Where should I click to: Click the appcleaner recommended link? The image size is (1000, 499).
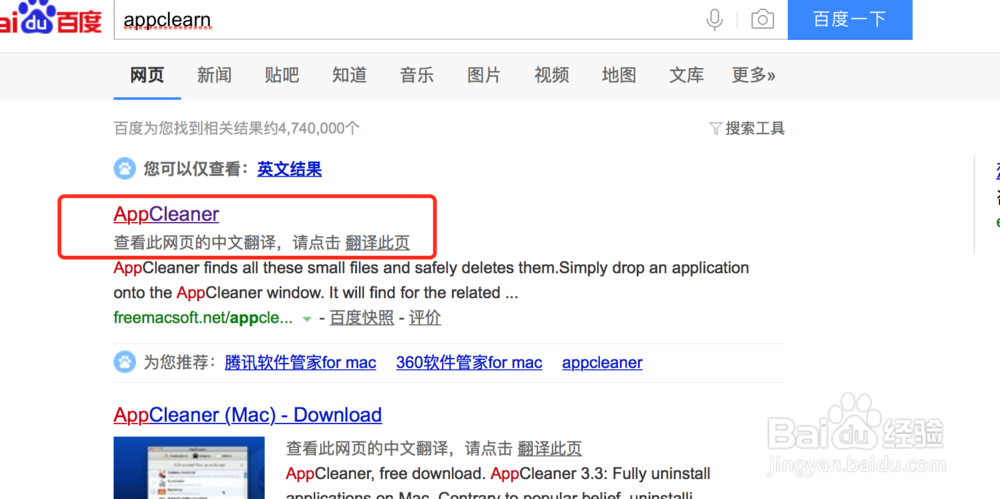pyautogui.click(x=602, y=363)
